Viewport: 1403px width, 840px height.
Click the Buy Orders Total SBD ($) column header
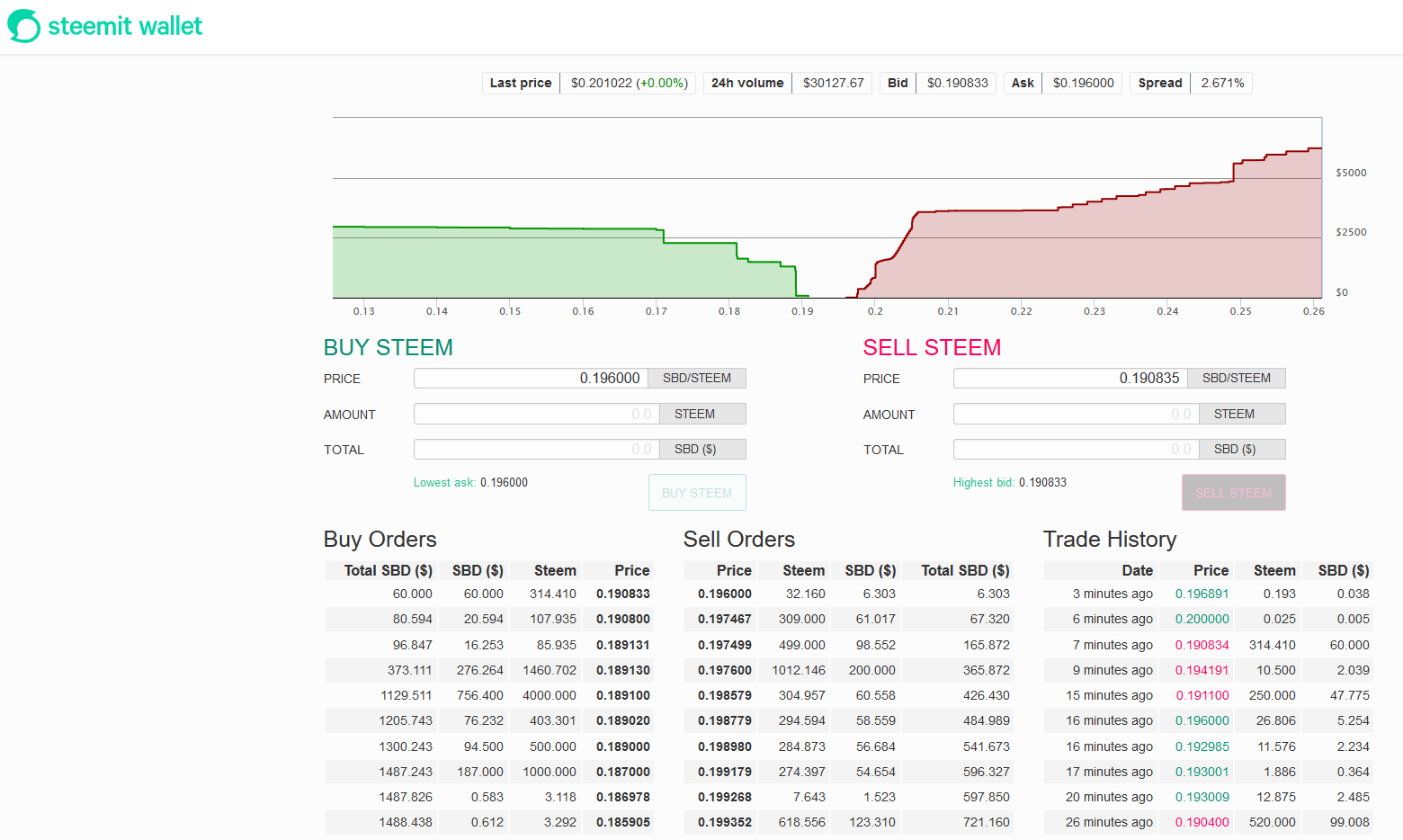(388, 570)
